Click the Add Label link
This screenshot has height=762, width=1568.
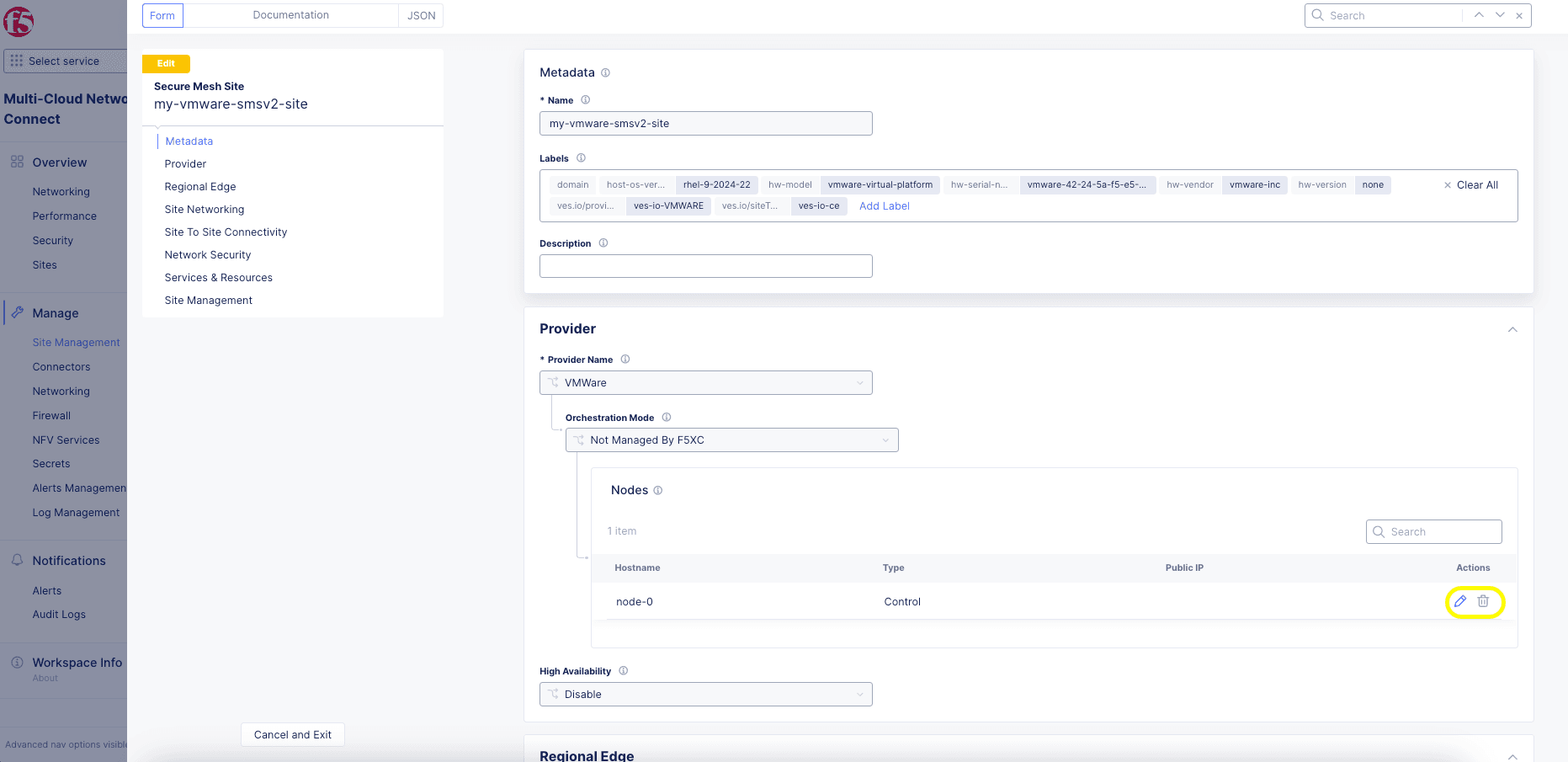[885, 205]
